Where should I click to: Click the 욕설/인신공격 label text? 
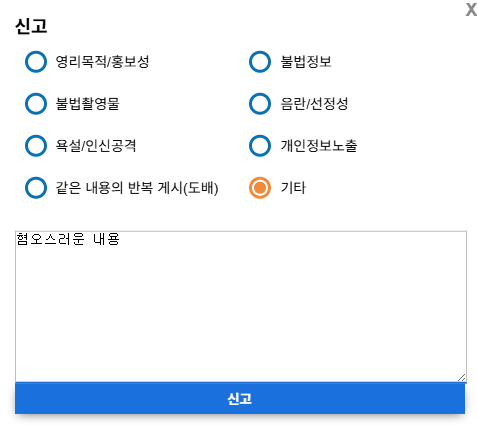[96, 146]
